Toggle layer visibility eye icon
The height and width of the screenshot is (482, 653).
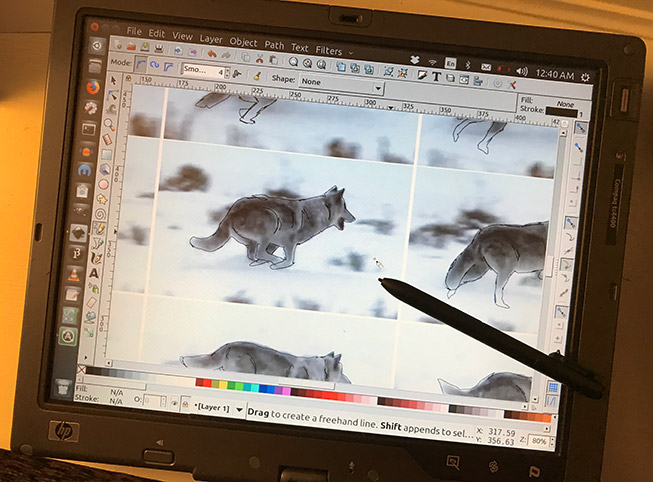pyautogui.click(x=174, y=403)
